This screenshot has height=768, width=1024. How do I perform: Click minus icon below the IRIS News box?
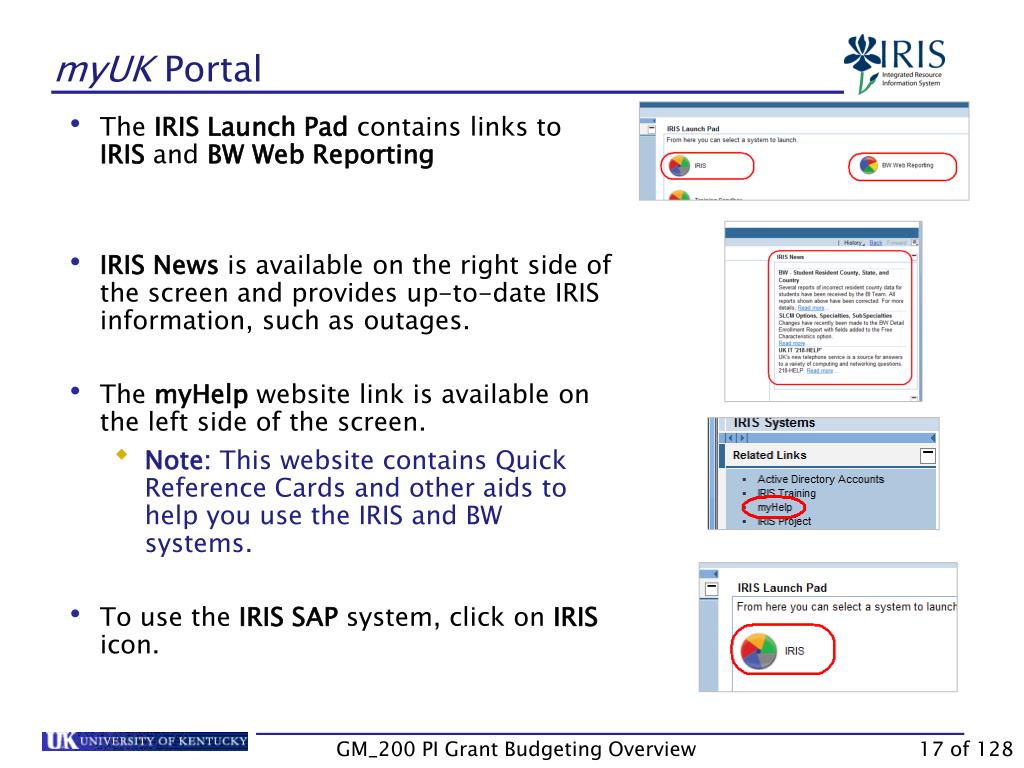(x=914, y=397)
